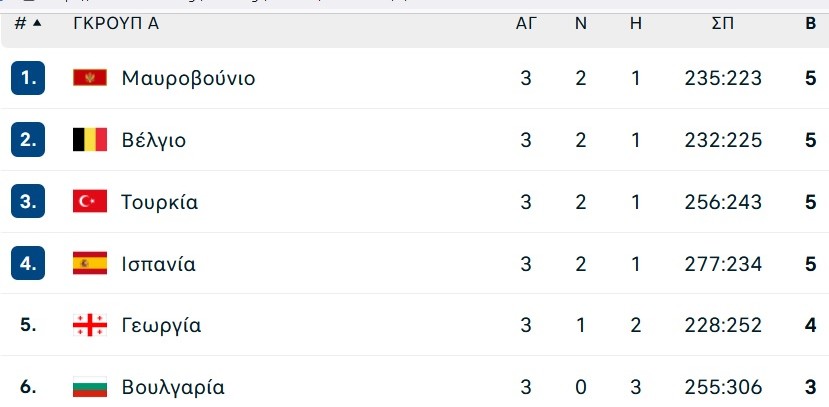Click the Γεωργία team name
The width and height of the screenshot is (829, 407).
click(161, 326)
